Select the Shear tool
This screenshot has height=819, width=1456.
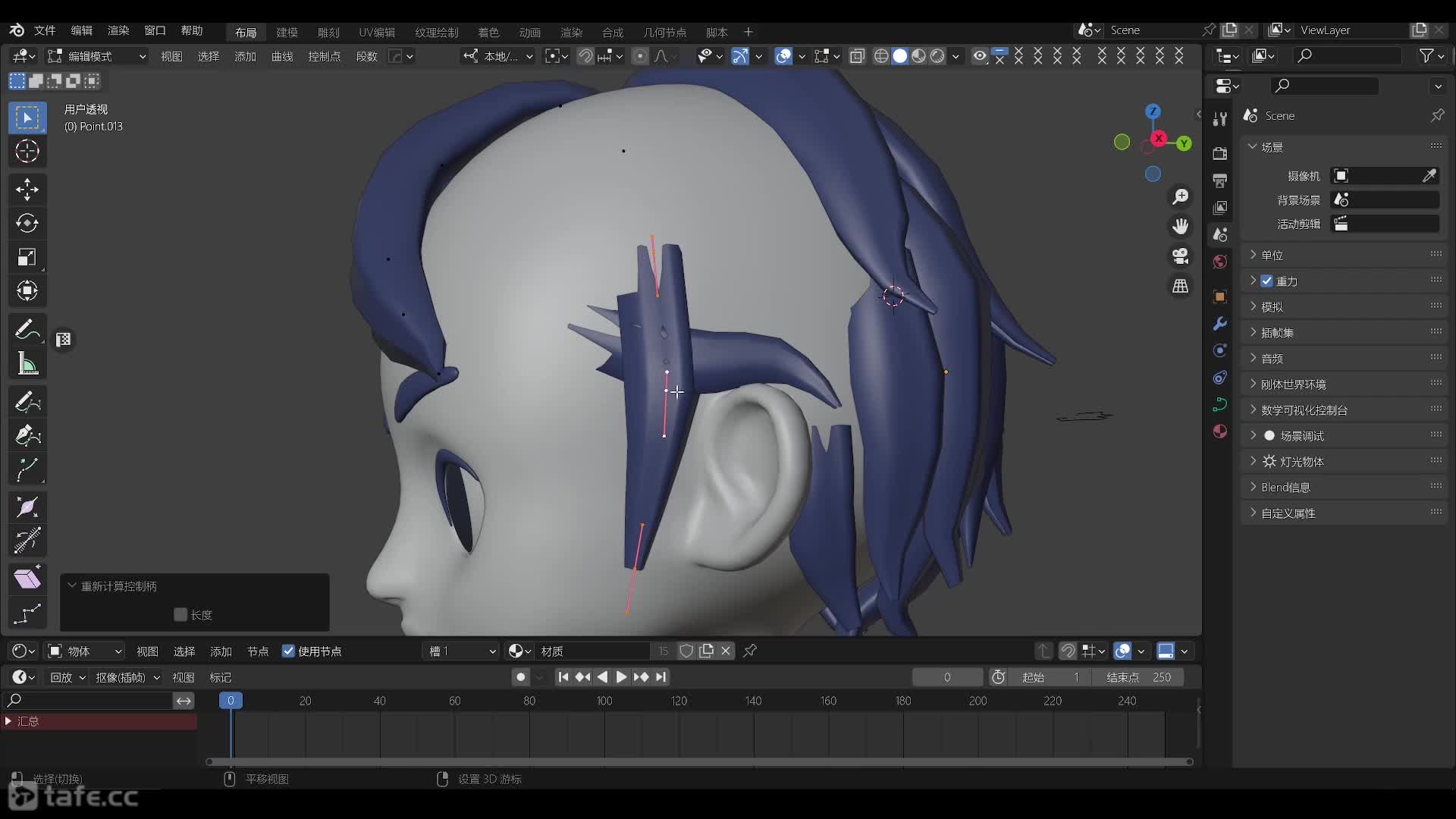[x=27, y=579]
